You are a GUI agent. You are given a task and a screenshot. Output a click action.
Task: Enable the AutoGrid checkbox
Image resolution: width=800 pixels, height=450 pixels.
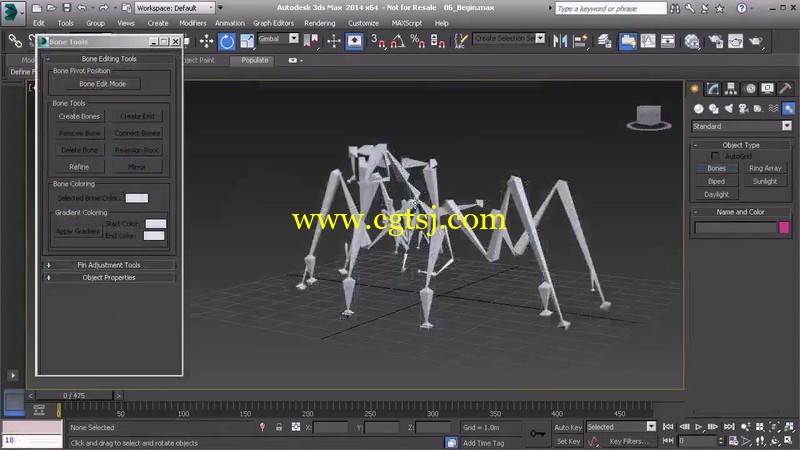click(x=715, y=156)
